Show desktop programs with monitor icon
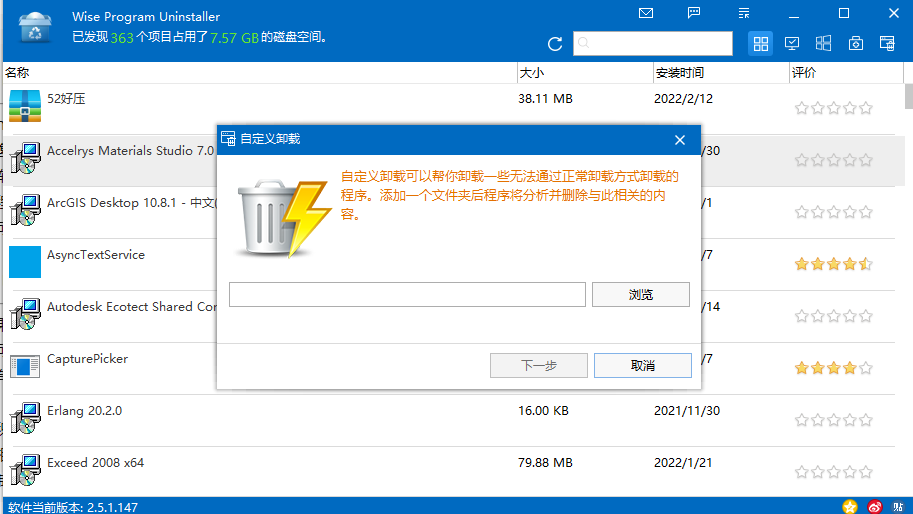 point(792,43)
